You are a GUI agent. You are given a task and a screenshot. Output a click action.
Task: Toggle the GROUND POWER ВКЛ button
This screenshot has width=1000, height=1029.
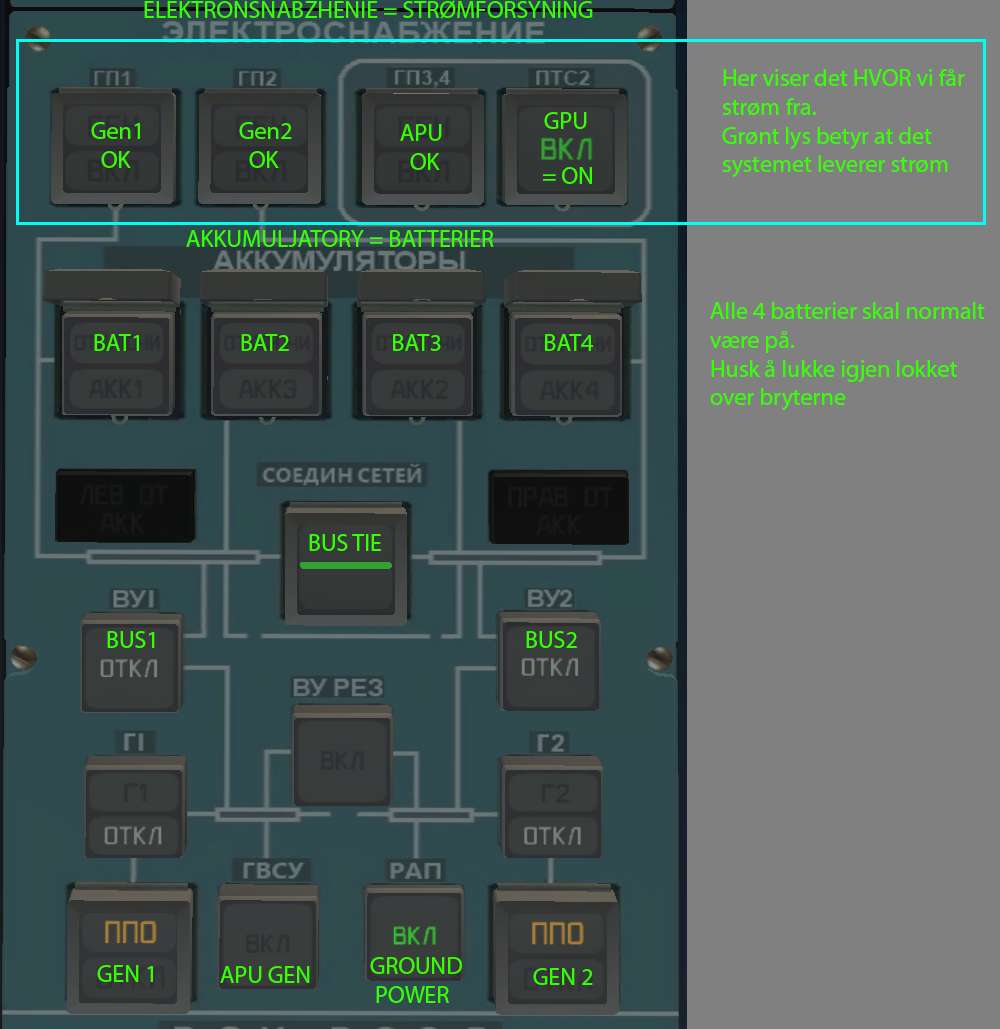415,947
